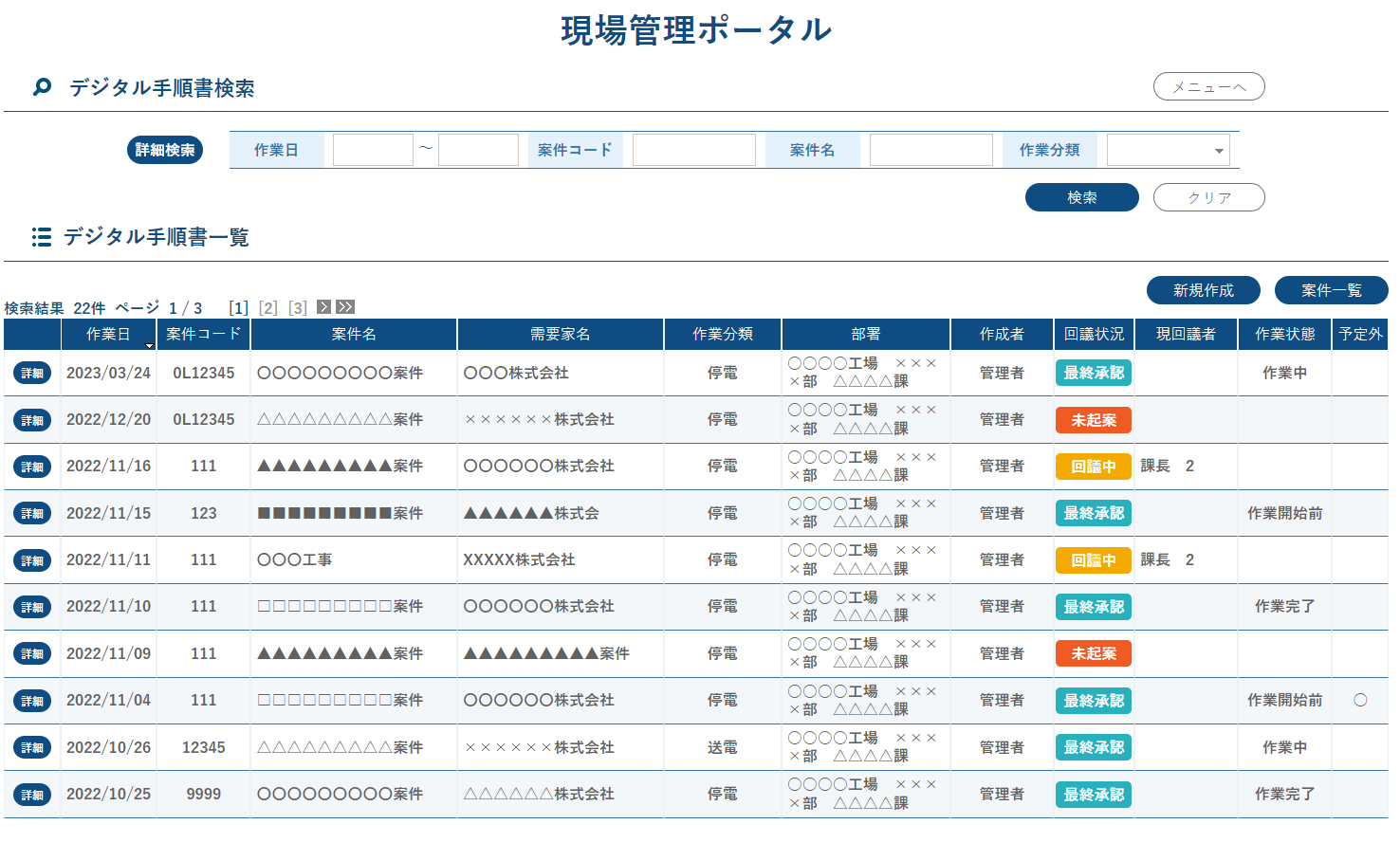This screenshot has width=1400, height=861.
Task: Click the 案件コード input field
Action: [693, 150]
